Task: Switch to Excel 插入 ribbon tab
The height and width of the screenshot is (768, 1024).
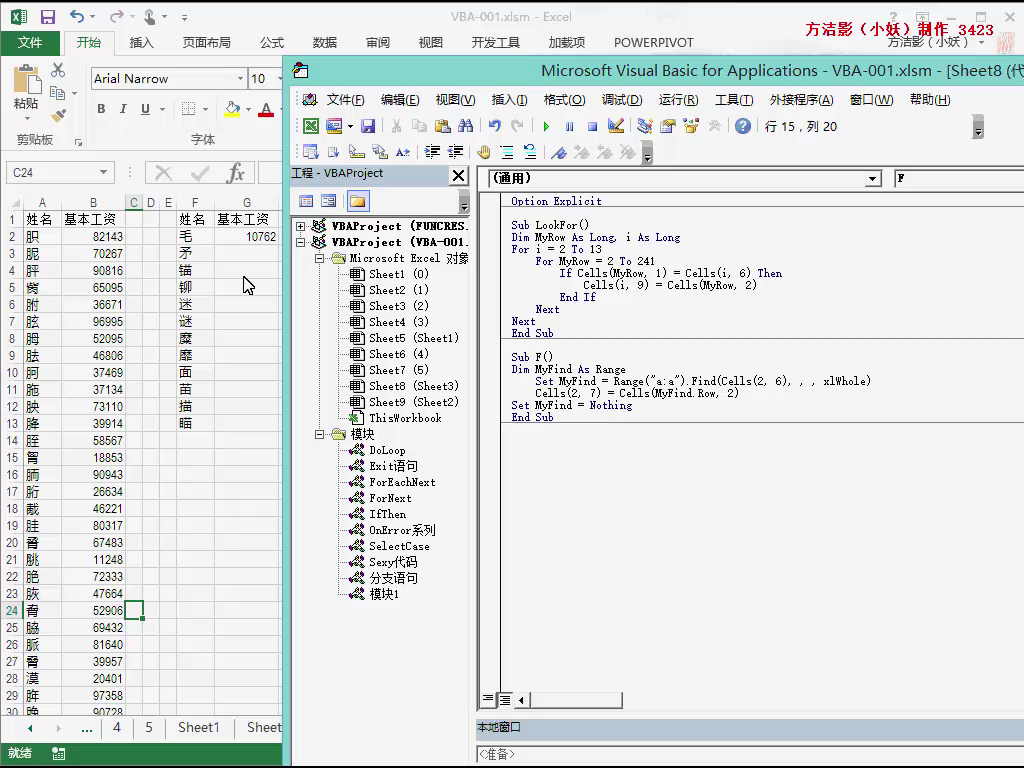Action: click(x=142, y=42)
